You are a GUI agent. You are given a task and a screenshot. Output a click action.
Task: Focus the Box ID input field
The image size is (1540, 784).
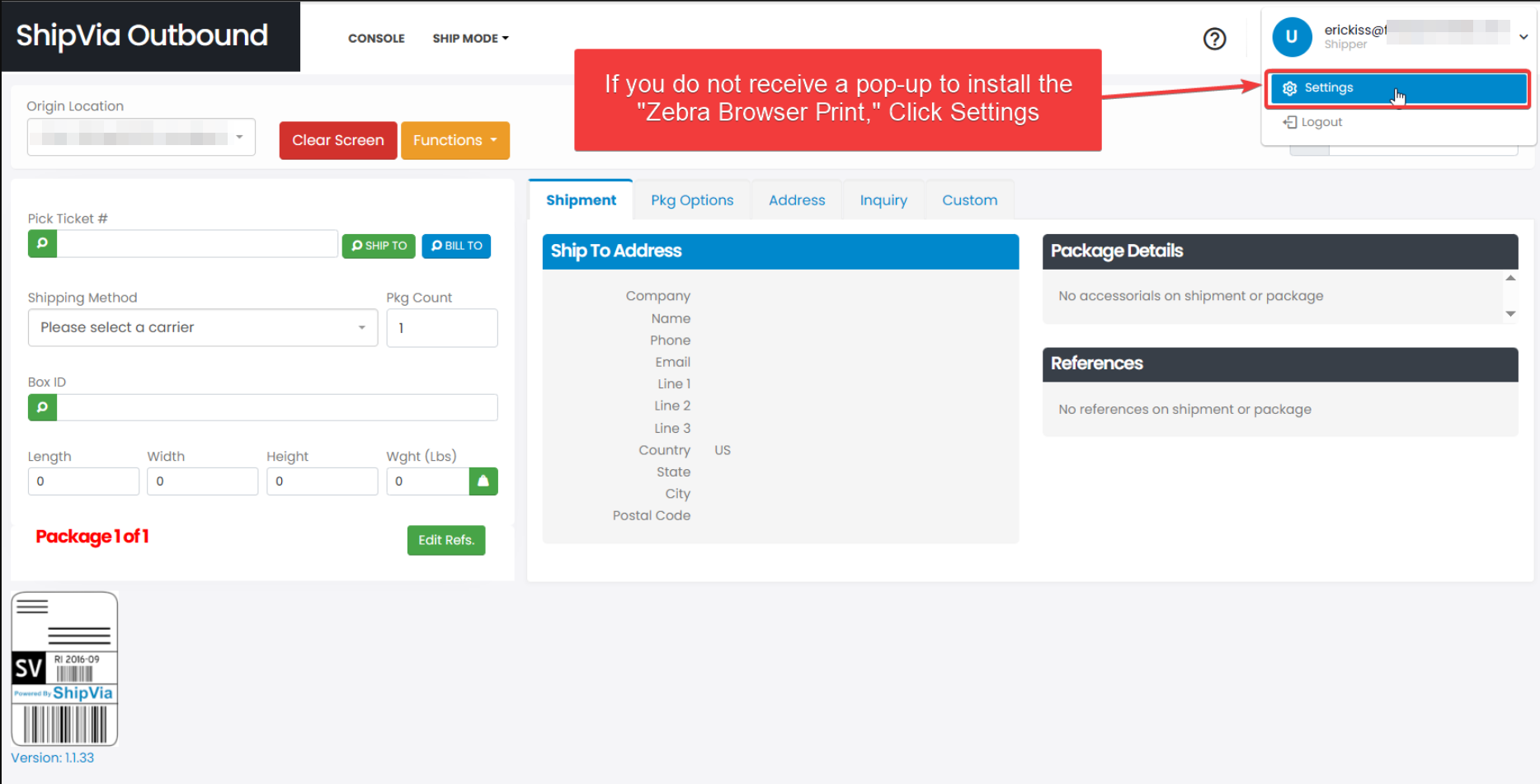pos(277,407)
